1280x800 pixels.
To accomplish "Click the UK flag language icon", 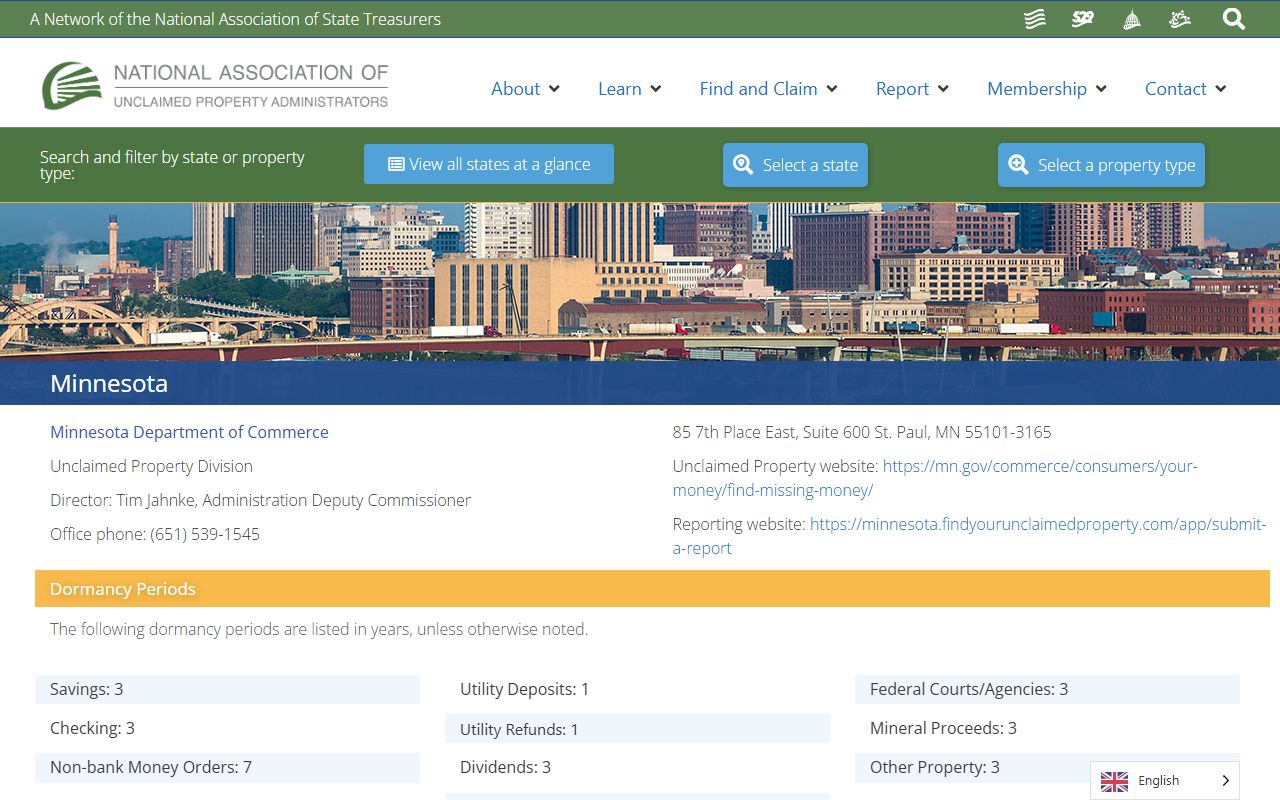I will [1114, 781].
